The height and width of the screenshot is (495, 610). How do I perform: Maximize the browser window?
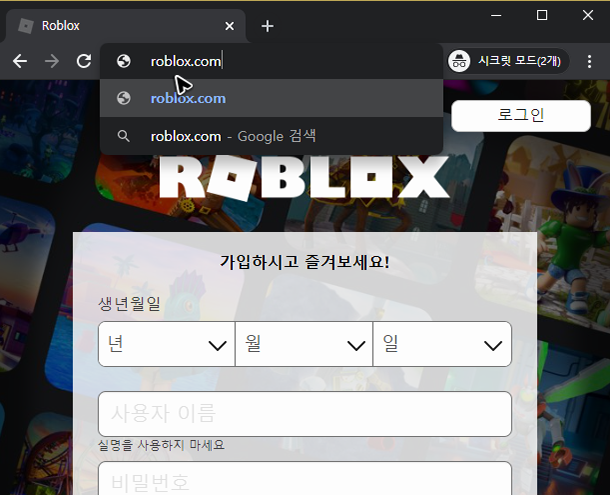542,16
